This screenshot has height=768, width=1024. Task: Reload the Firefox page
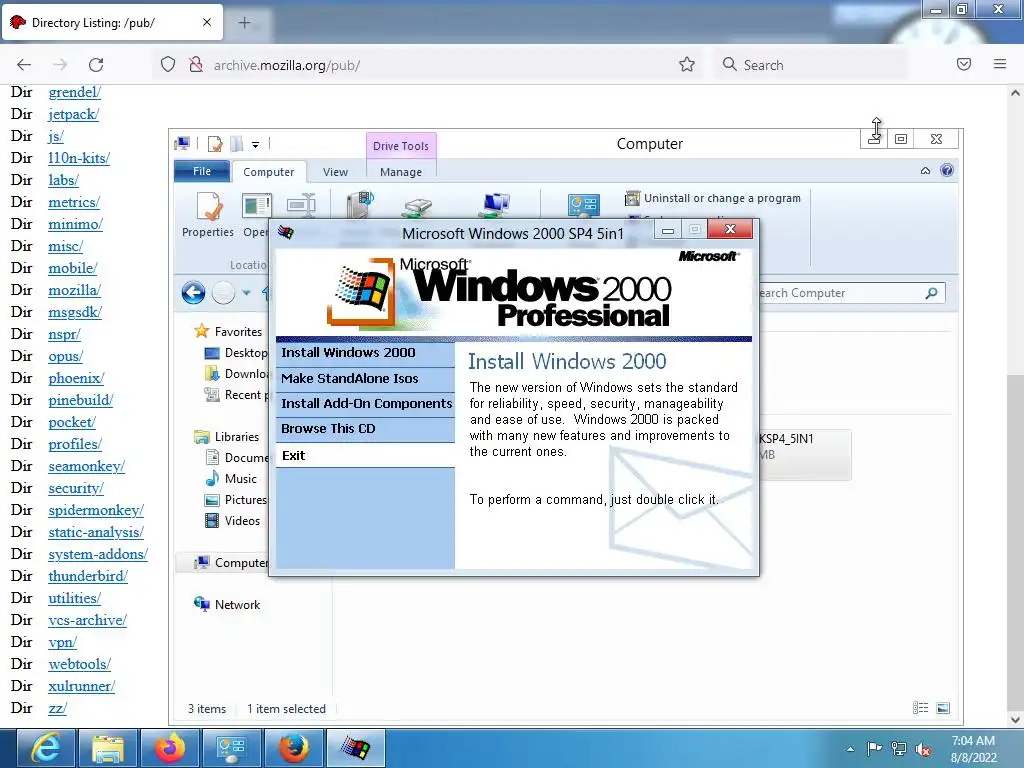point(96,65)
